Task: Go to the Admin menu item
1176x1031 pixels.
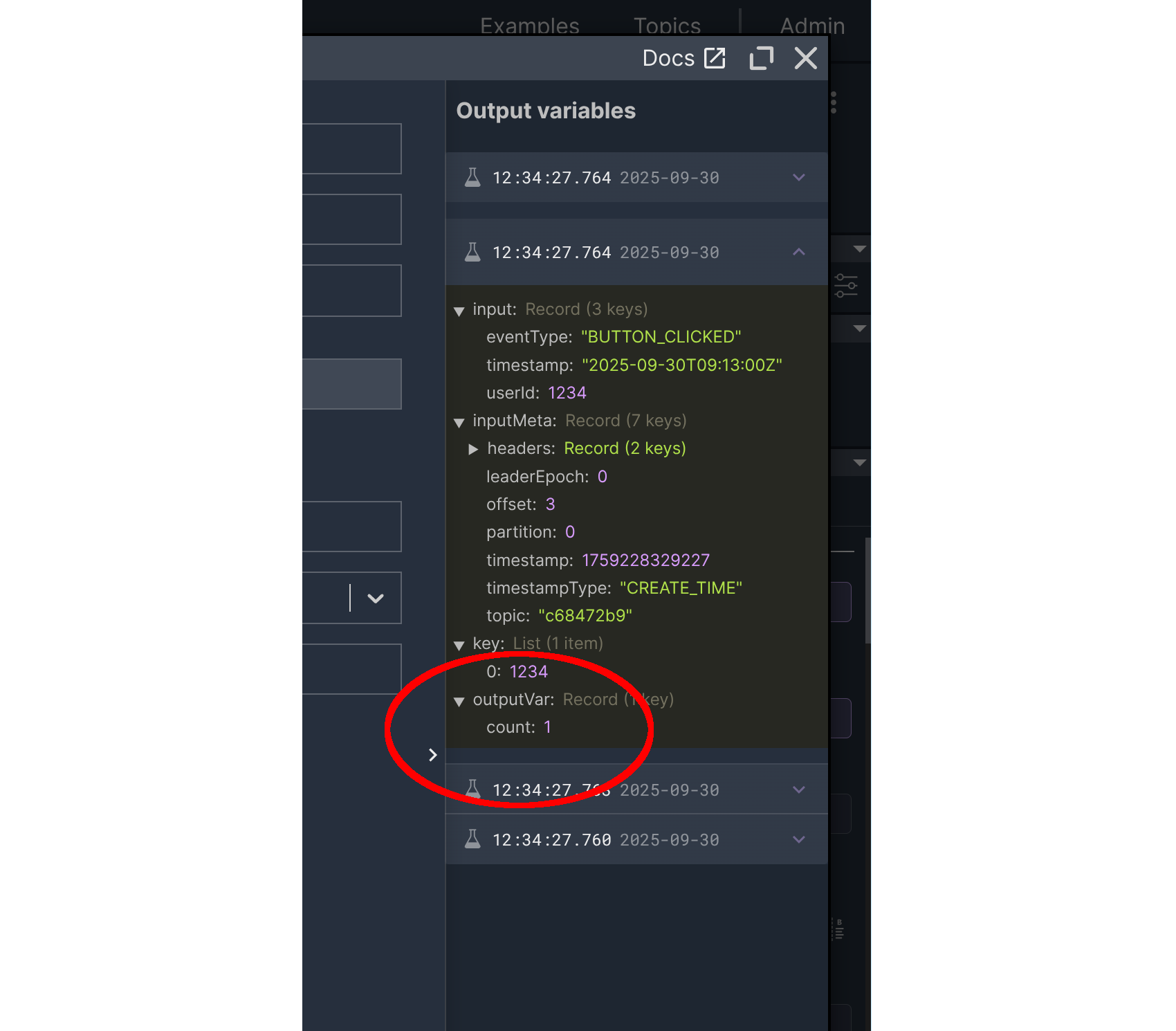Action: tap(812, 26)
